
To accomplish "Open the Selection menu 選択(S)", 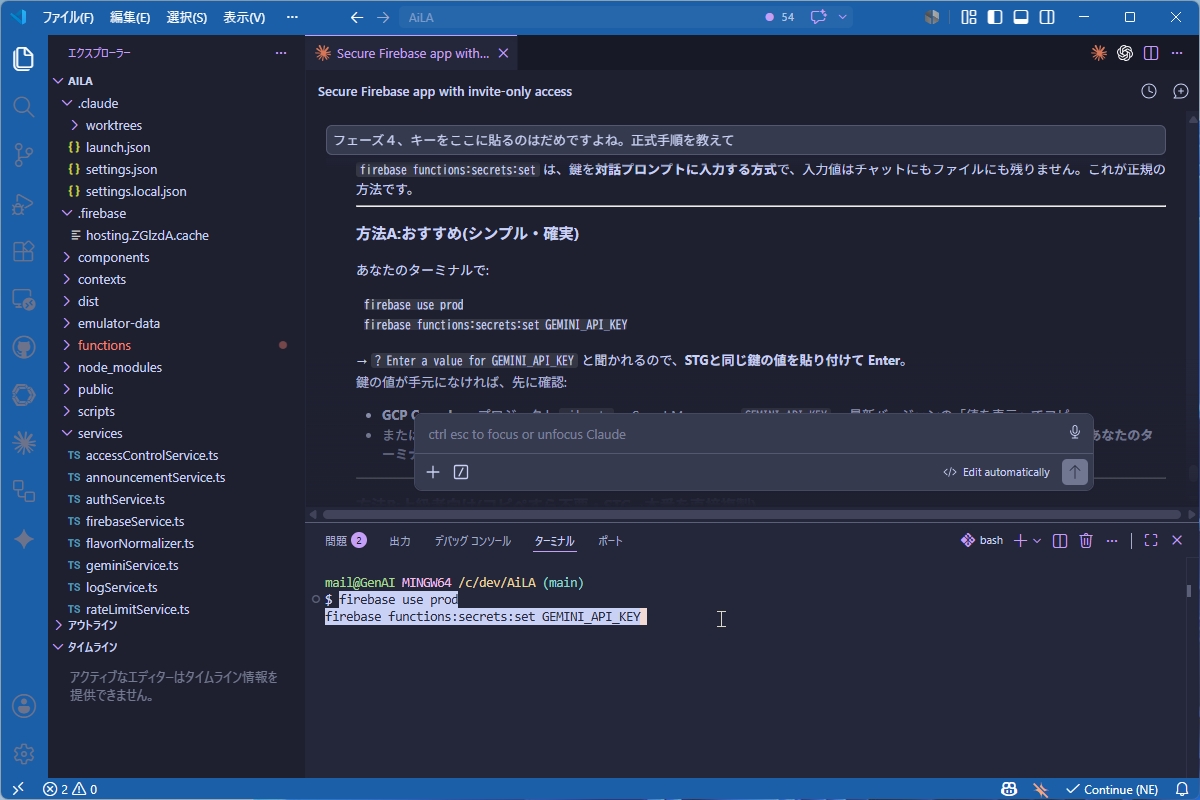I will (187, 17).
